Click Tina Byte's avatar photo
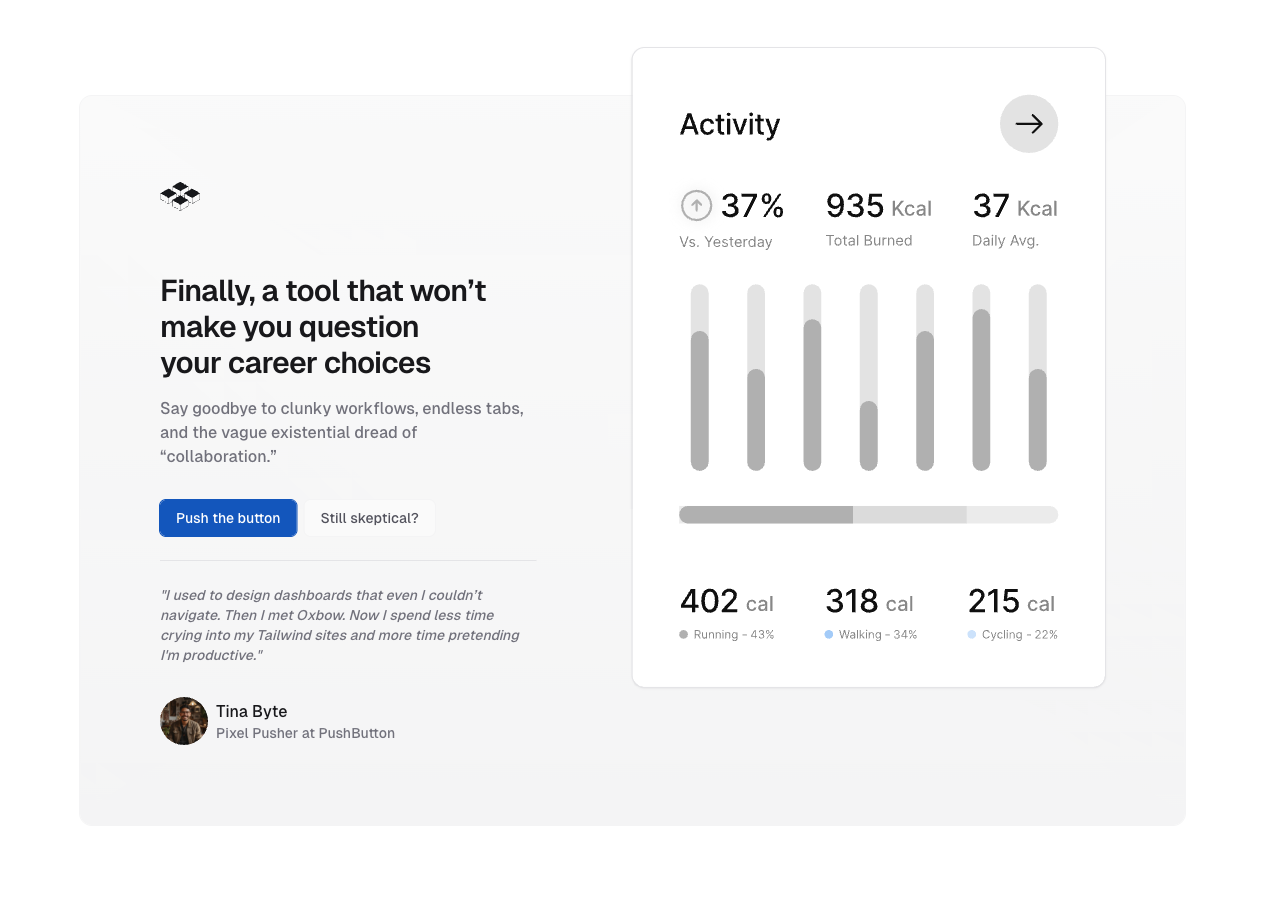The height and width of the screenshot is (921, 1265). tap(184, 721)
